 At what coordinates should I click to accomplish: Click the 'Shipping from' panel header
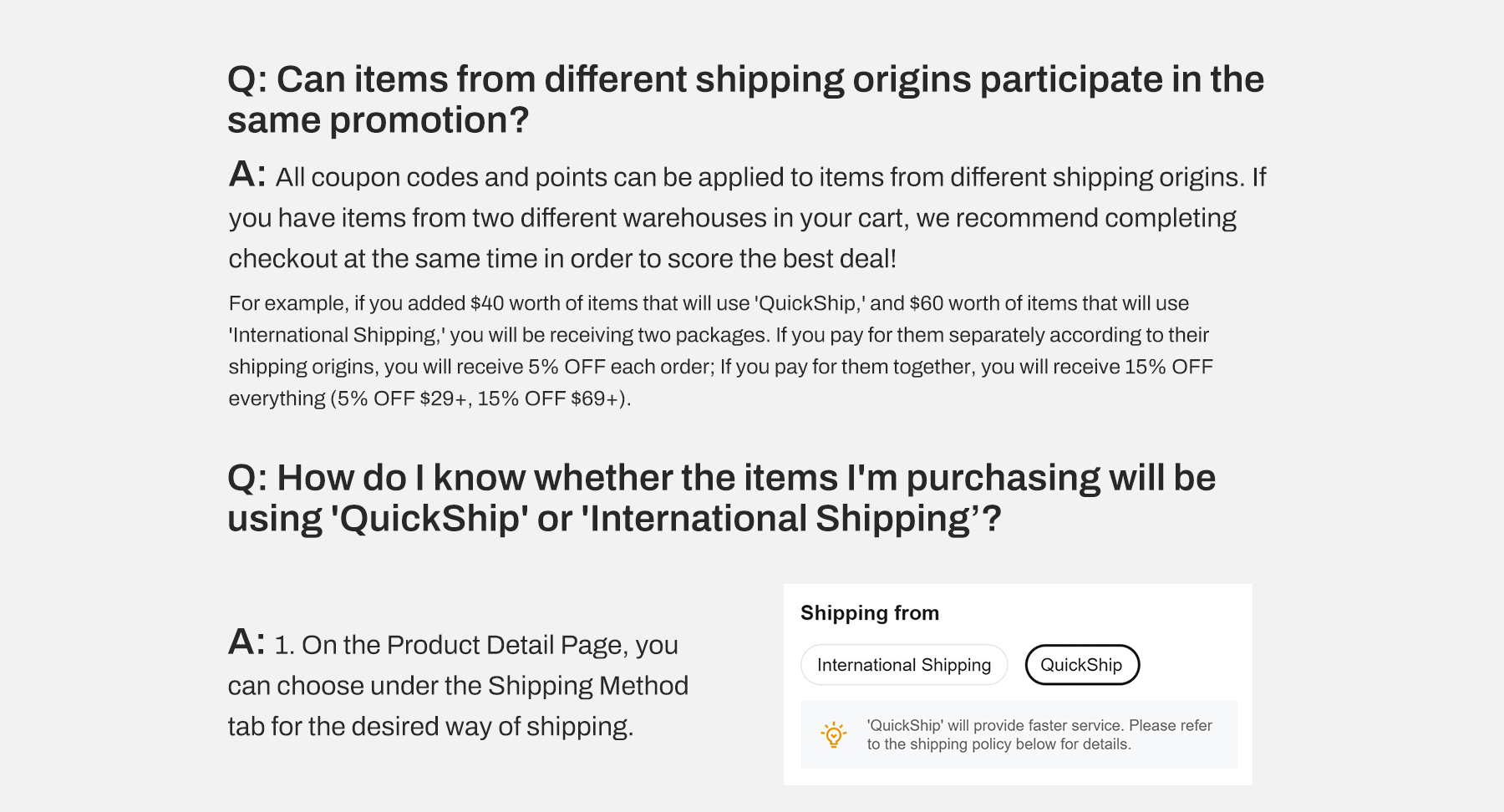point(870,612)
